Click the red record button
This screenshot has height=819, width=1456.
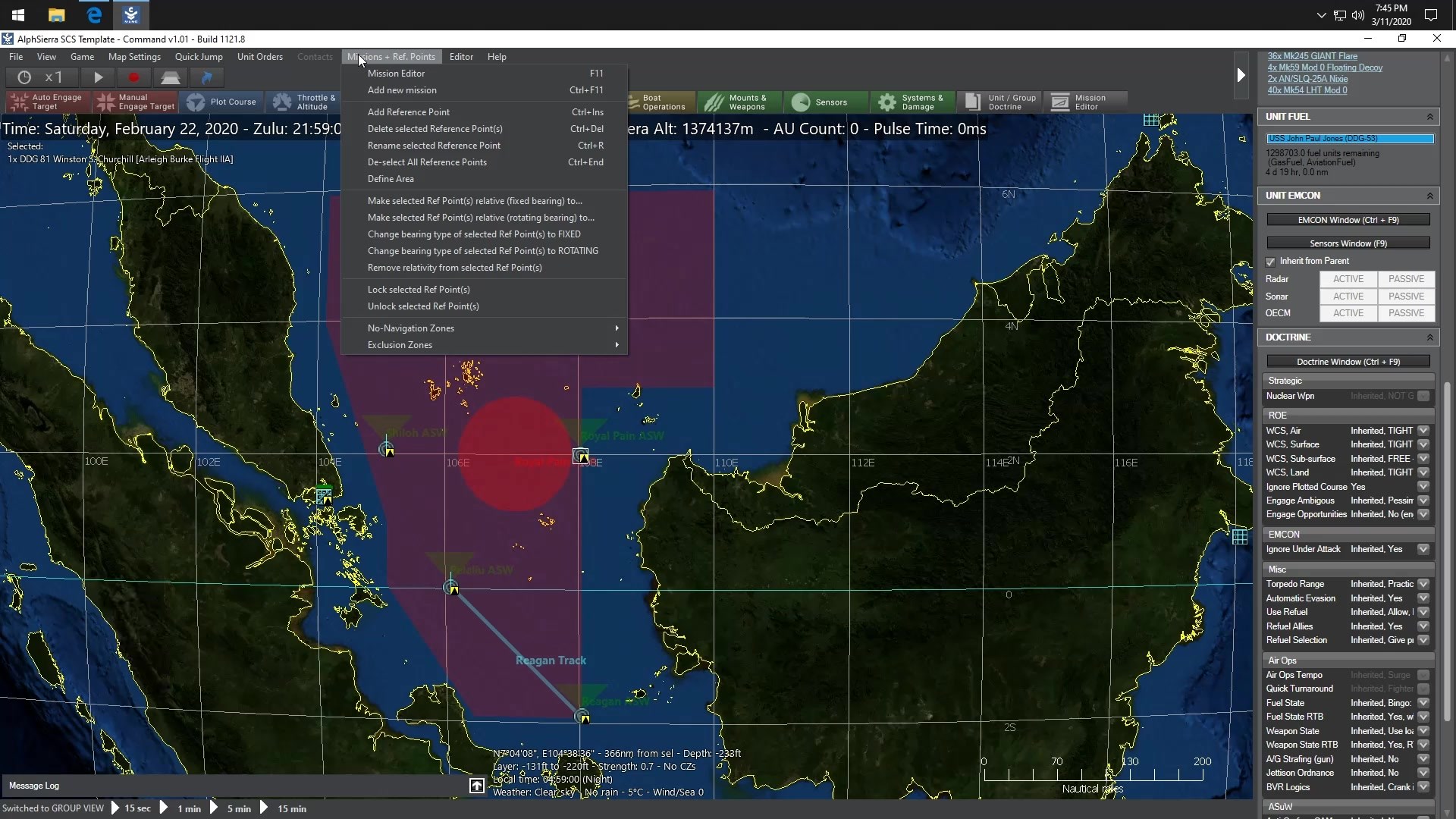coord(134,77)
